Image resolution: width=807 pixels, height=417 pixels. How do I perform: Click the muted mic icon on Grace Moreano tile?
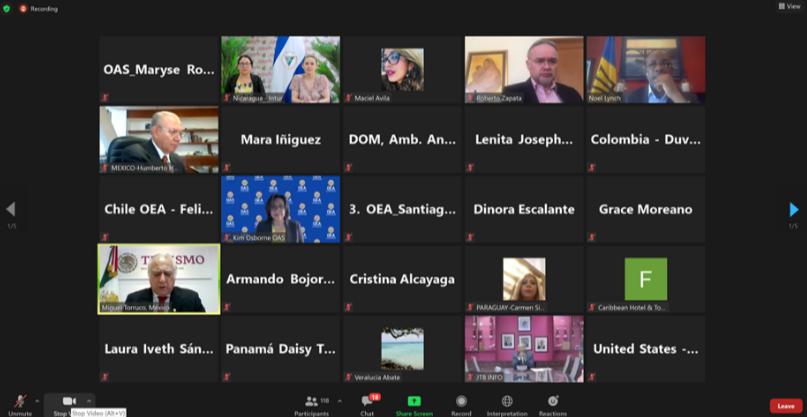(592, 237)
